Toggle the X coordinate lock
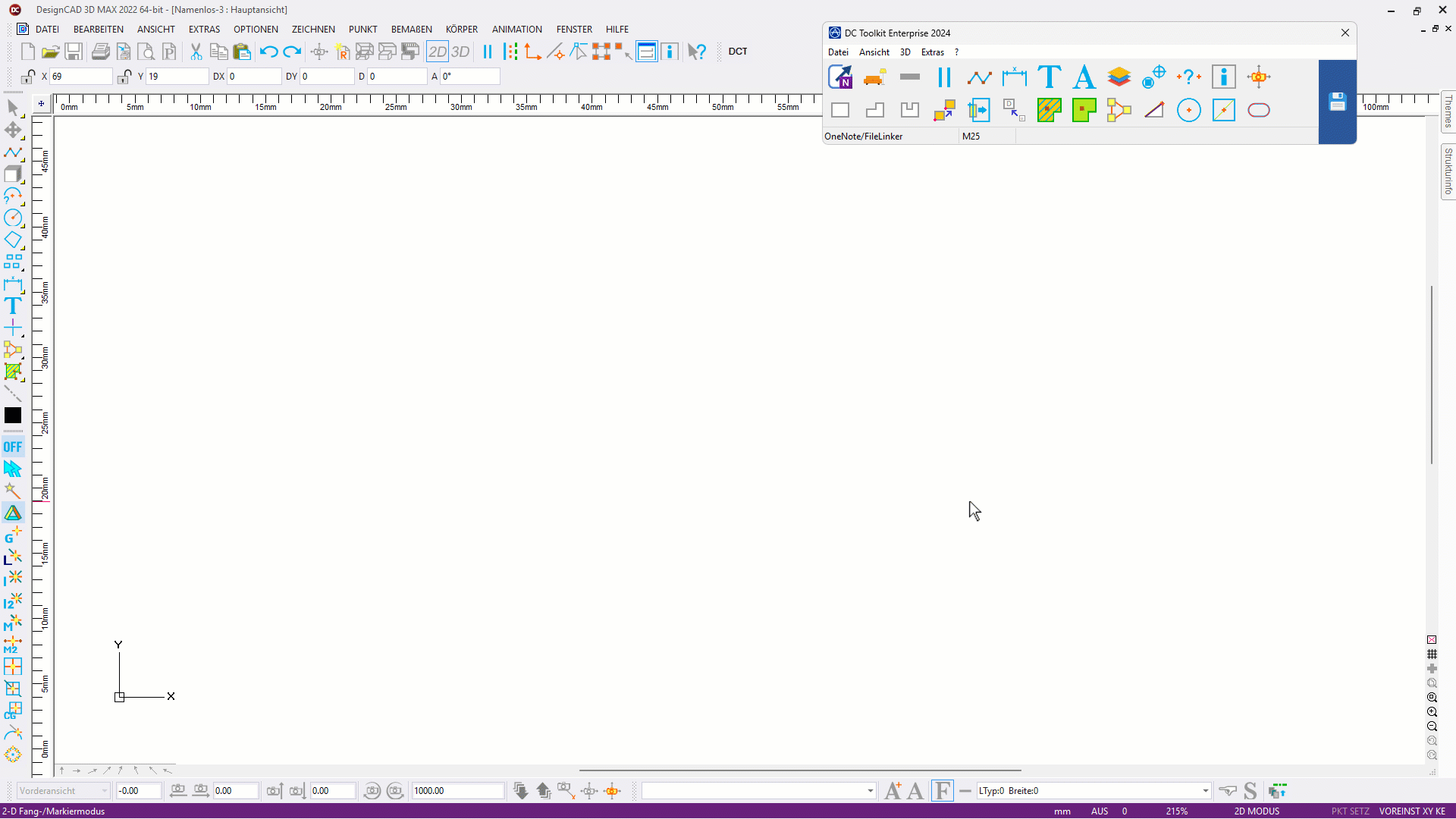 (x=28, y=77)
